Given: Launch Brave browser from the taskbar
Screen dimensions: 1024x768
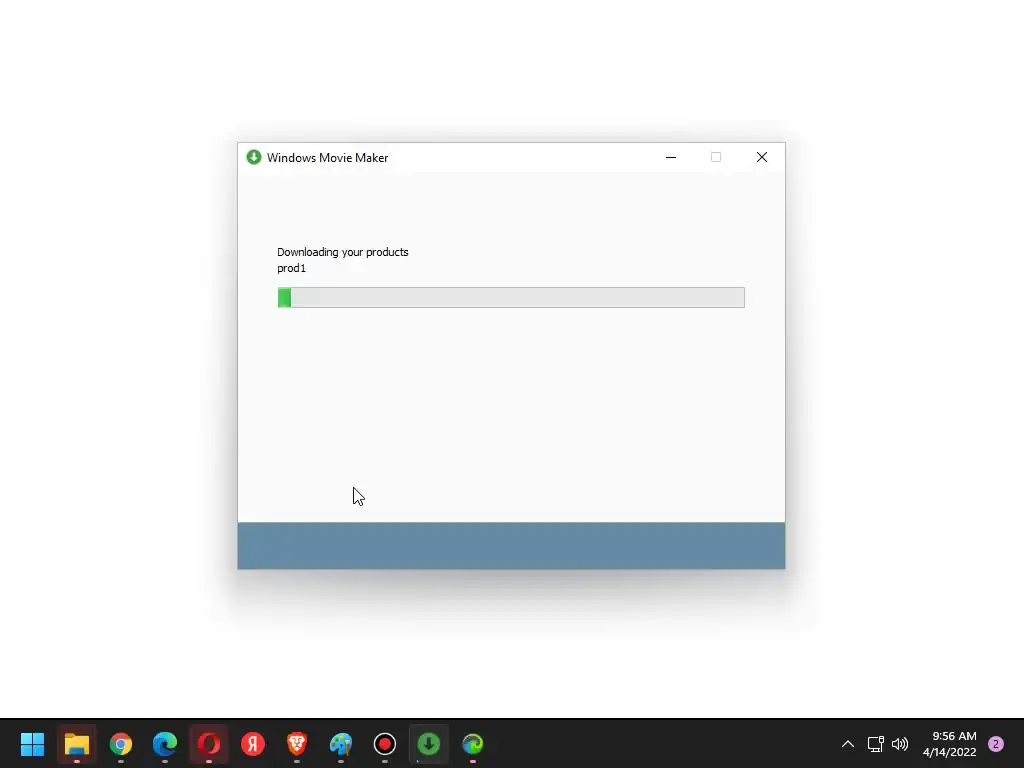Looking at the screenshot, I should tap(297, 744).
